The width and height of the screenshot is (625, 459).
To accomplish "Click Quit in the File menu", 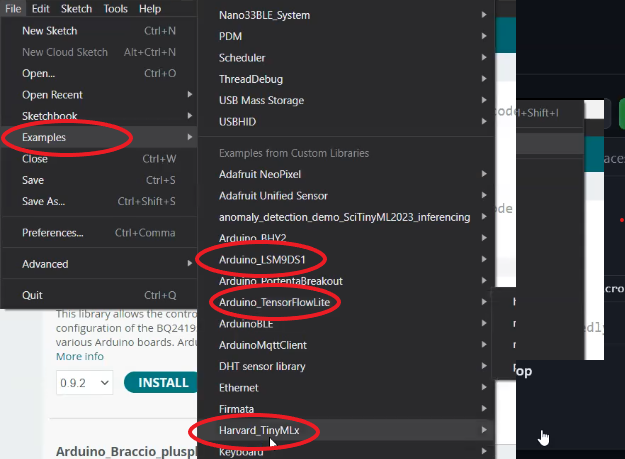I will tap(99, 295).
